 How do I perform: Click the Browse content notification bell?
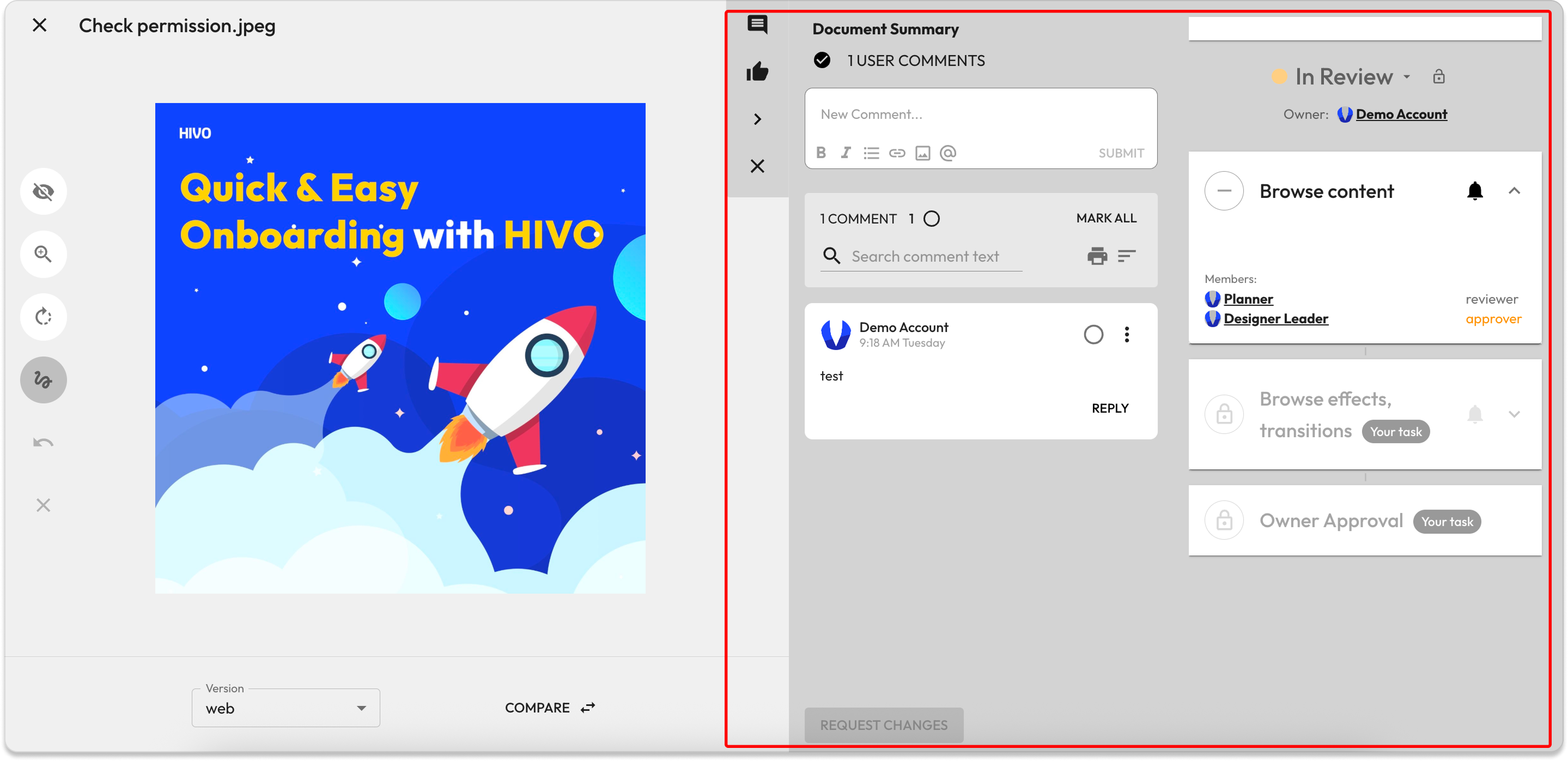(1474, 191)
